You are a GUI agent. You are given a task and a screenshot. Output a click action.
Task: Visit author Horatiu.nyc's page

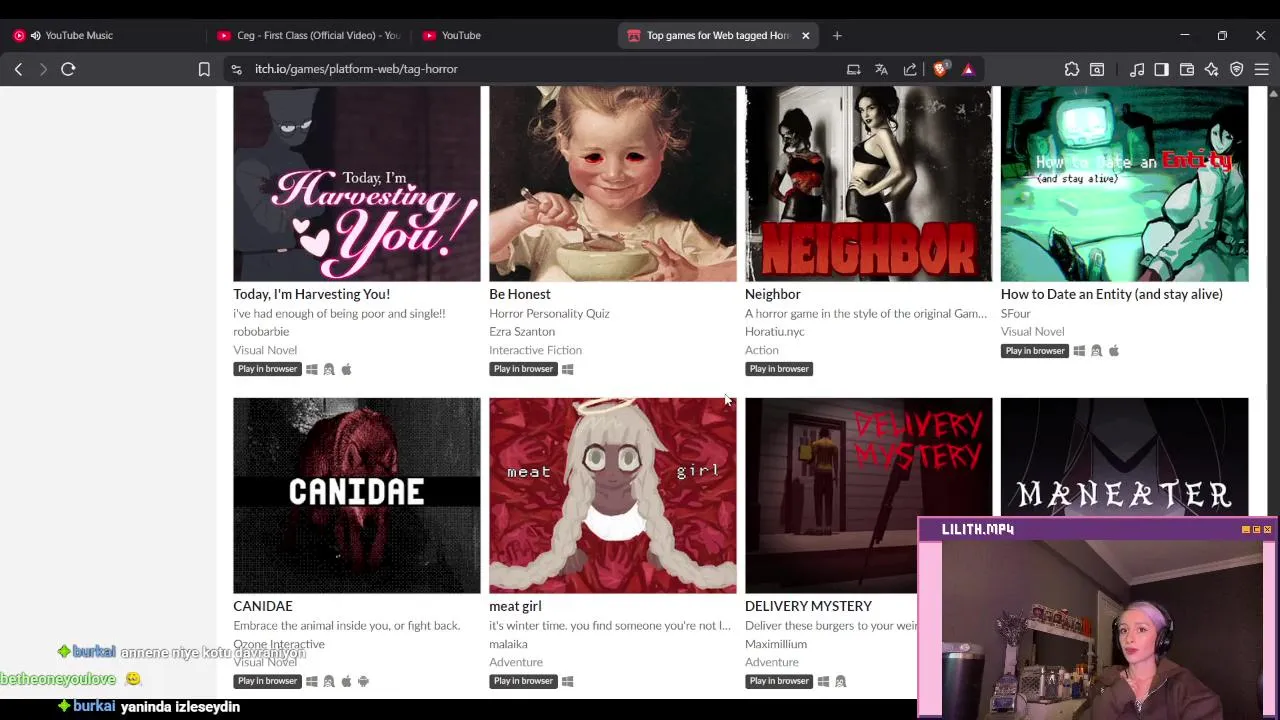775,331
